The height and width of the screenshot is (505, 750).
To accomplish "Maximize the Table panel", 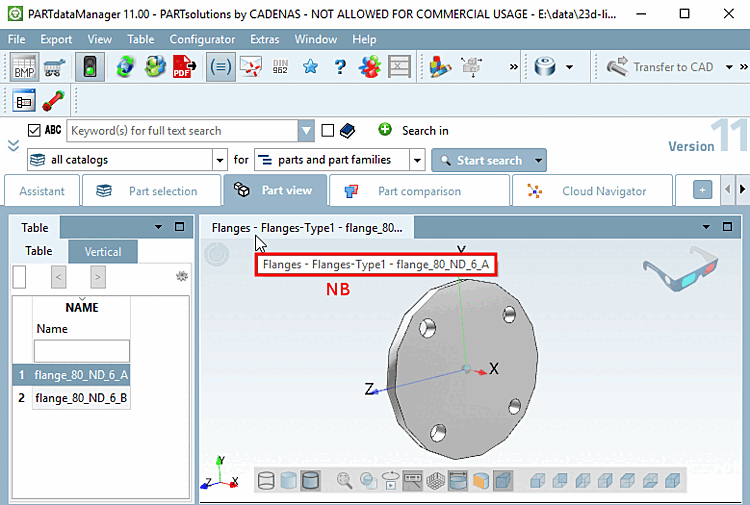I will click(179, 227).
